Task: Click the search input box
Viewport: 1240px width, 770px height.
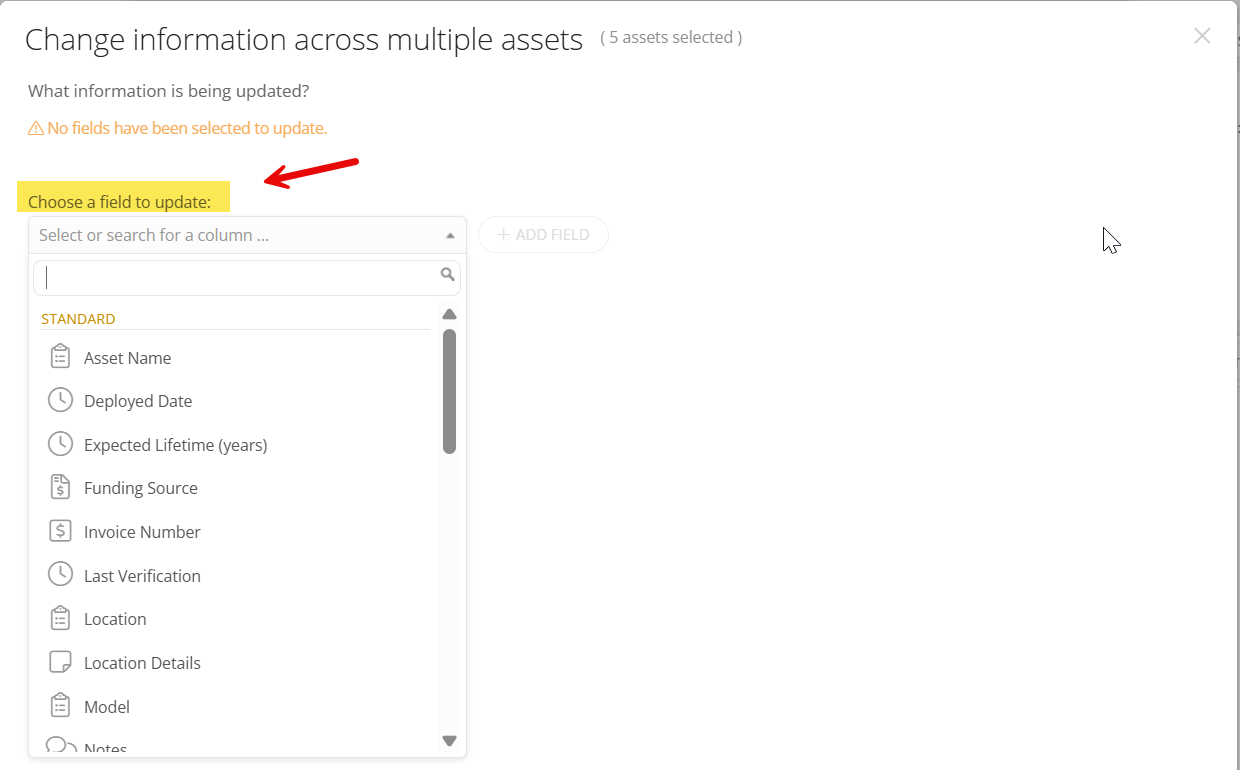Action: point(240,276)
